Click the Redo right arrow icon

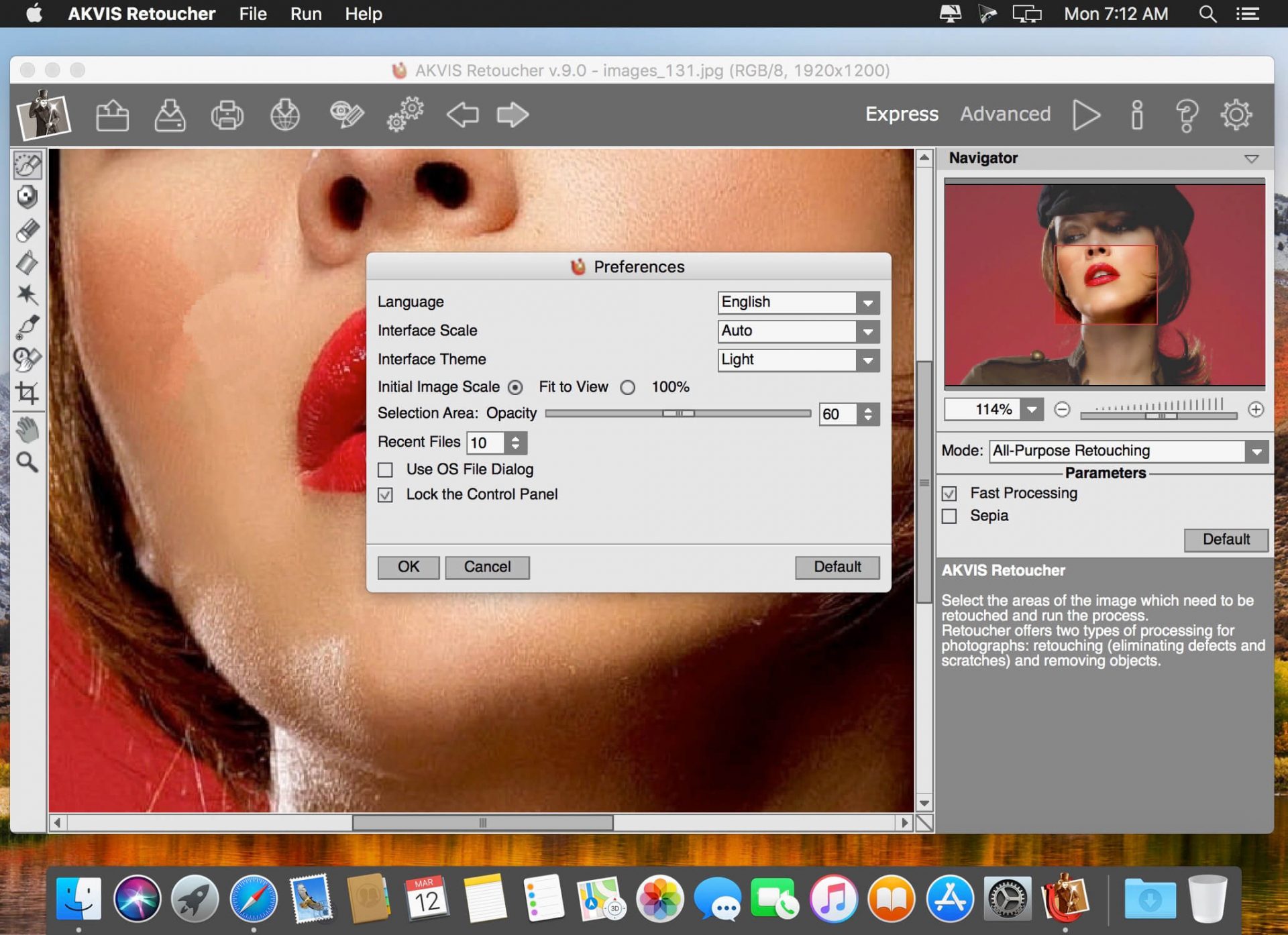coord(513,115)
